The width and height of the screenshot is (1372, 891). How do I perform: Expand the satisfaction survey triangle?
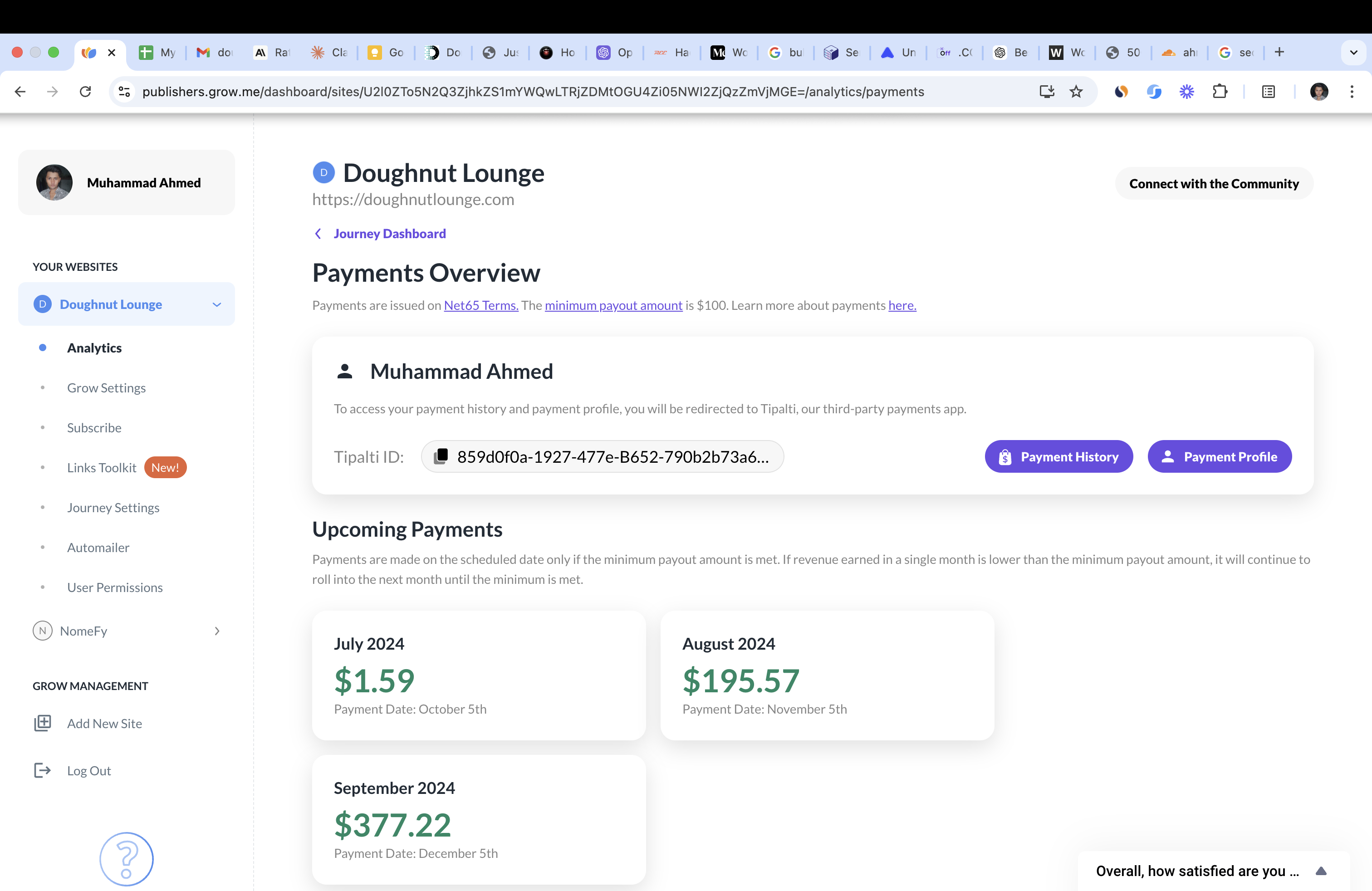pyautogui.click(x=1321, y=871)
